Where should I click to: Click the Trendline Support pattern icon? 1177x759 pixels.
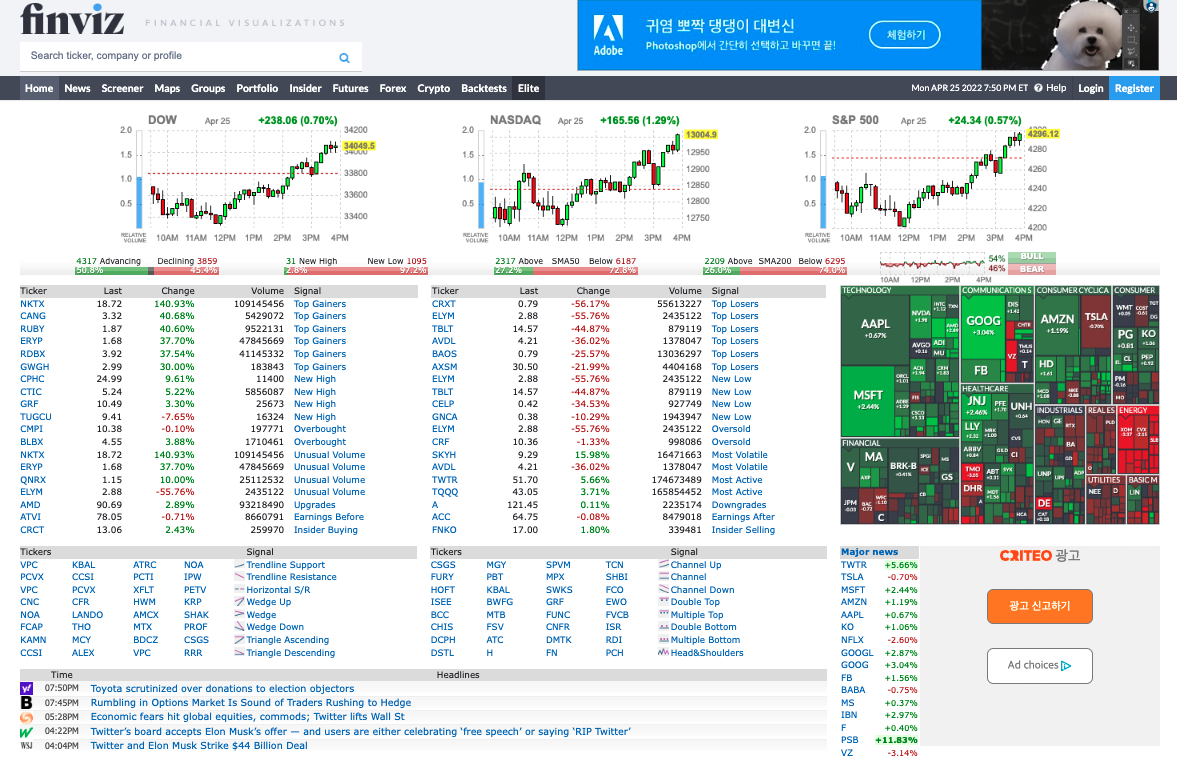click(x=239, y=565)
